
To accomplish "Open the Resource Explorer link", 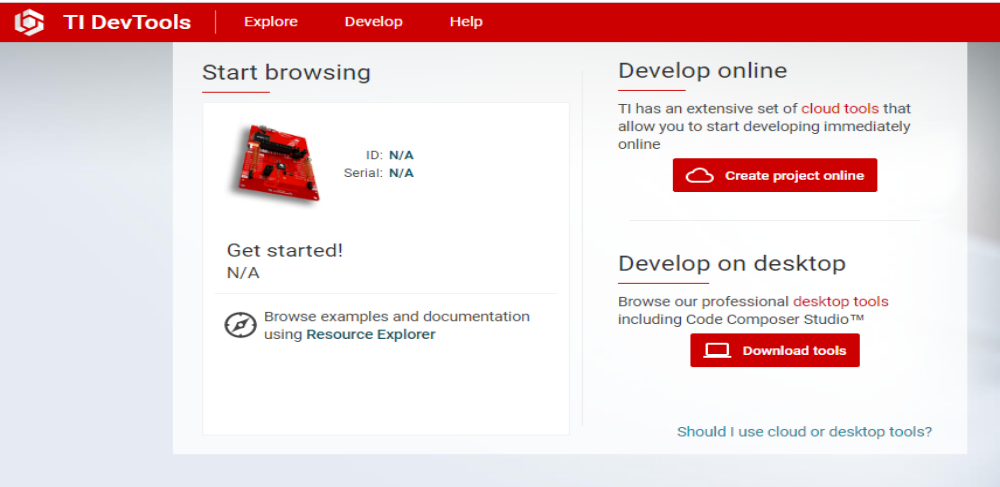I will [371, 334].
